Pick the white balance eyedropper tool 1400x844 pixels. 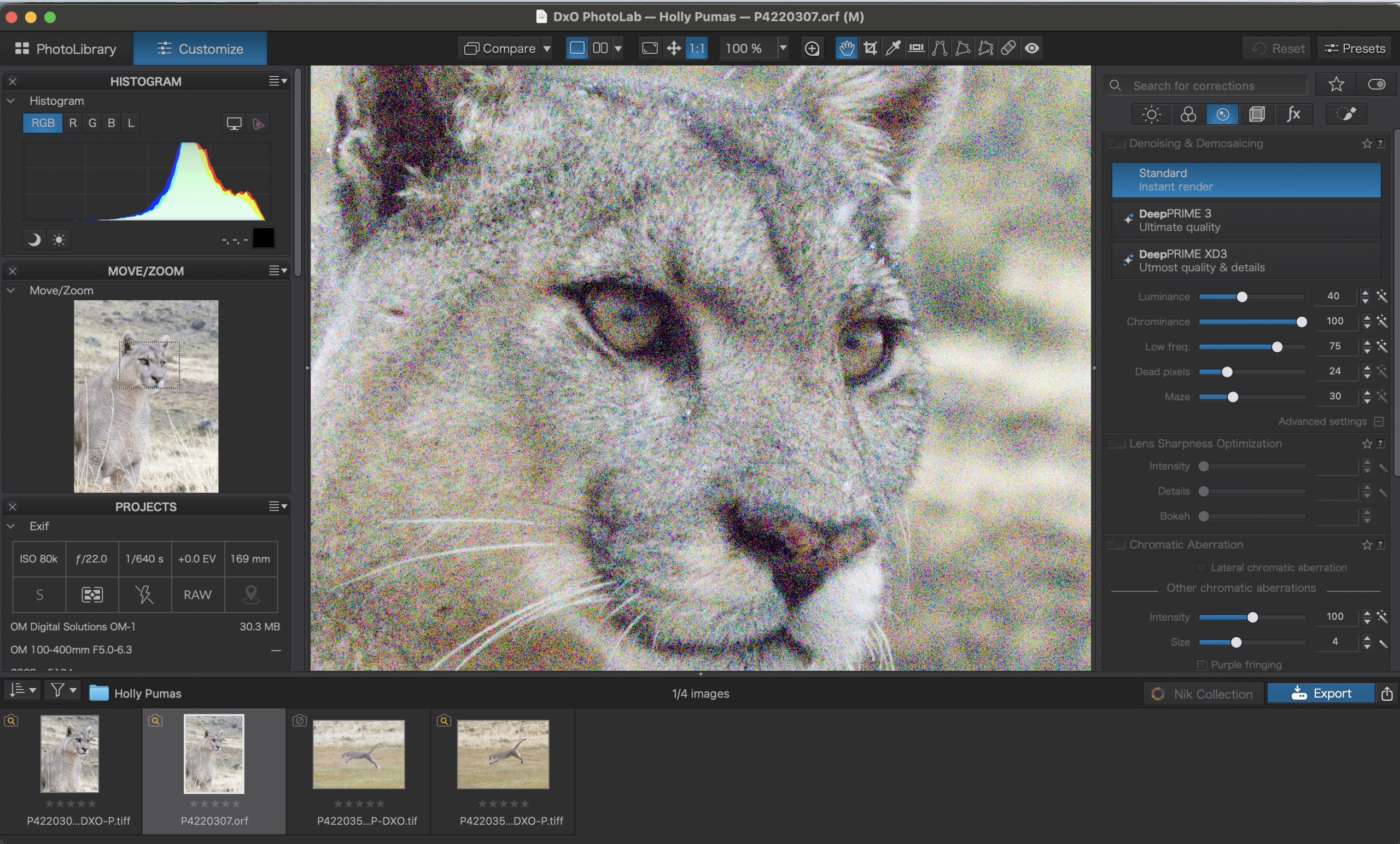tap(893, 48)
